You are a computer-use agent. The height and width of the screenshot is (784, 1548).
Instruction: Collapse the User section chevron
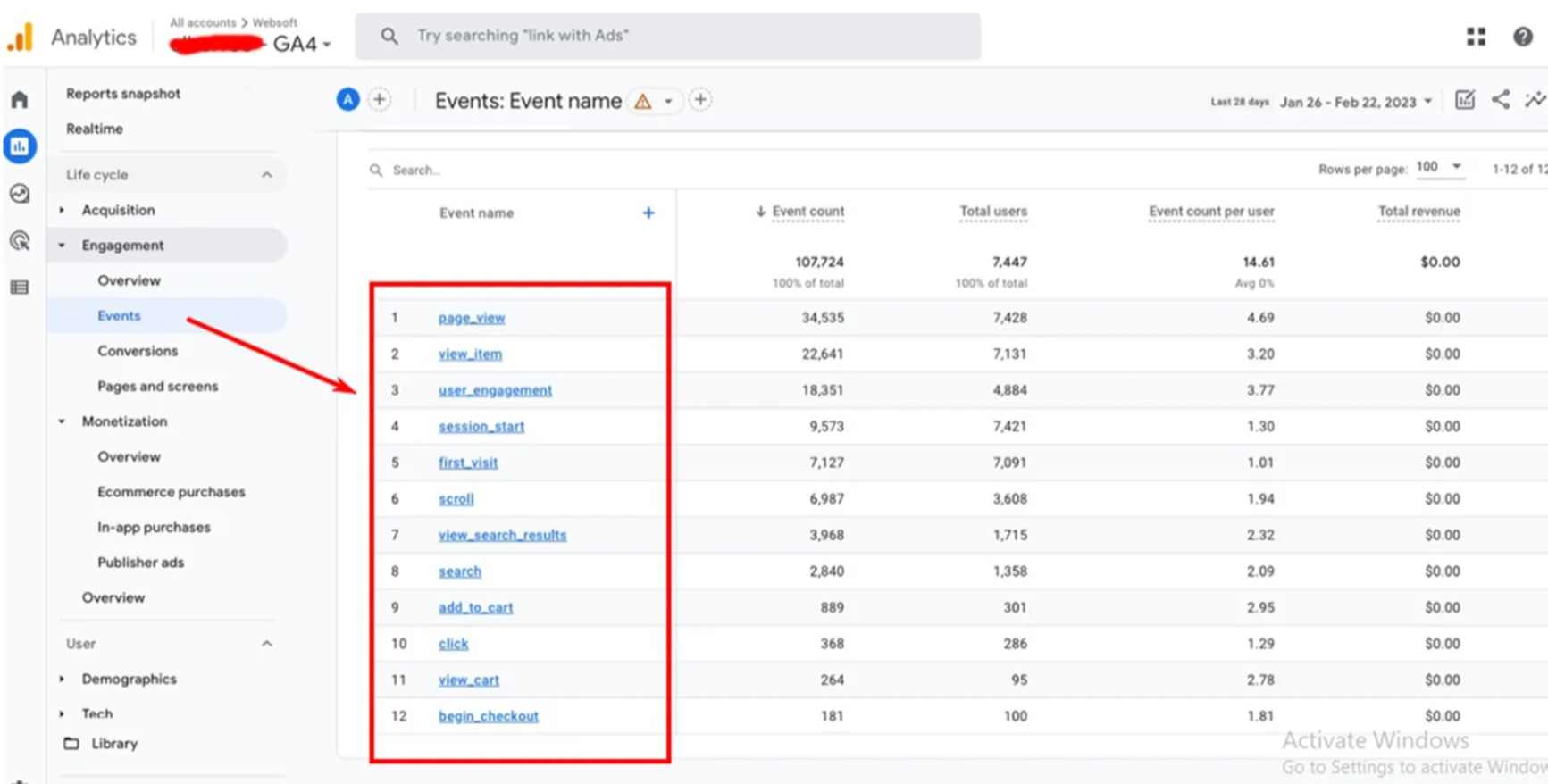pos(266,644)
